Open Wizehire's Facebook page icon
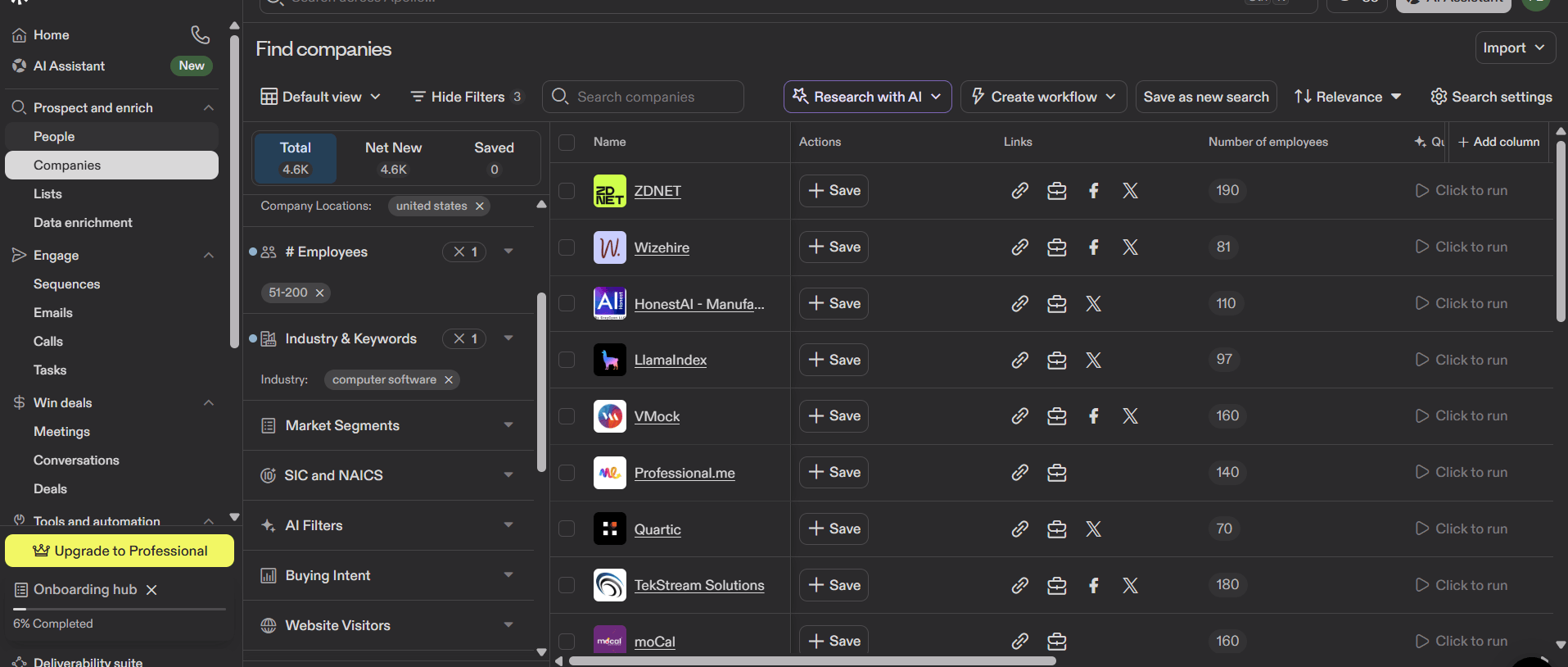The image size is (1568, 667). pyautogui.click(x=1093, y=247)
